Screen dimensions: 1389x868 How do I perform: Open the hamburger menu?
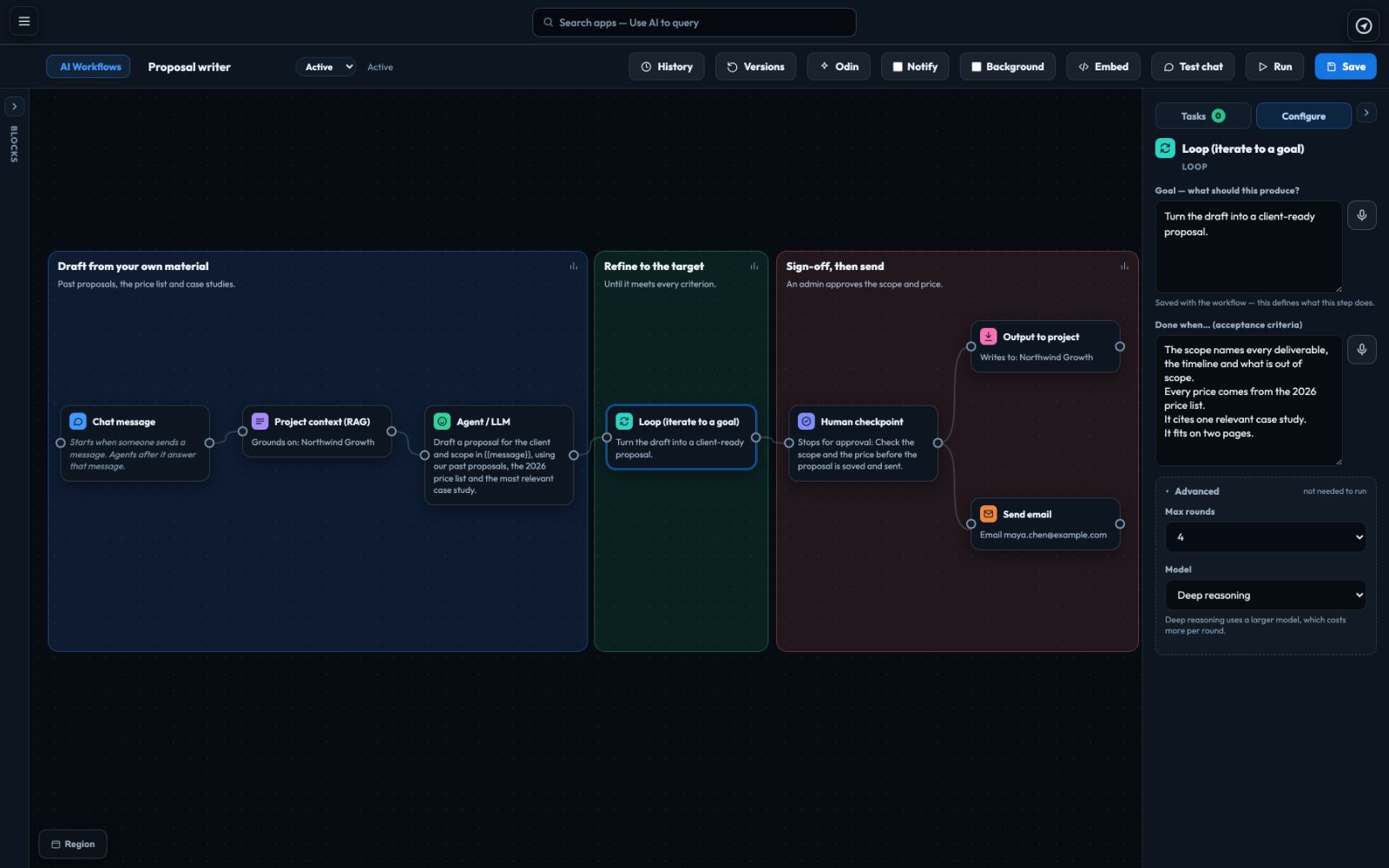pyautogui.click(x=24, y=22)
